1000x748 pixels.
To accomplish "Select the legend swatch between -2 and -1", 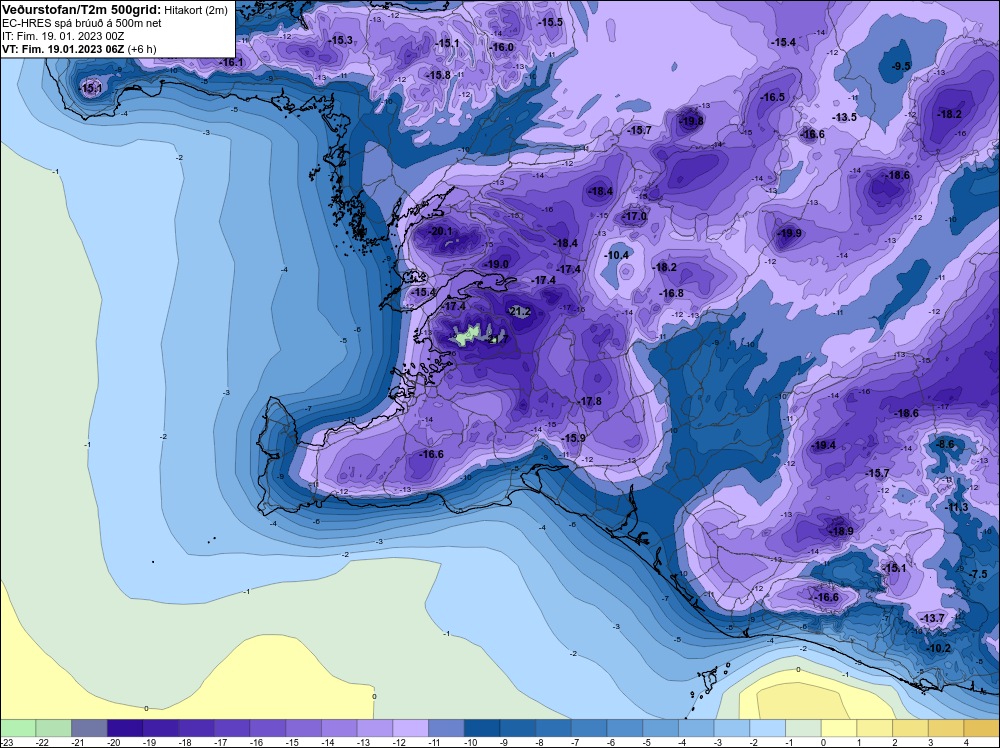I will point(768,728).
